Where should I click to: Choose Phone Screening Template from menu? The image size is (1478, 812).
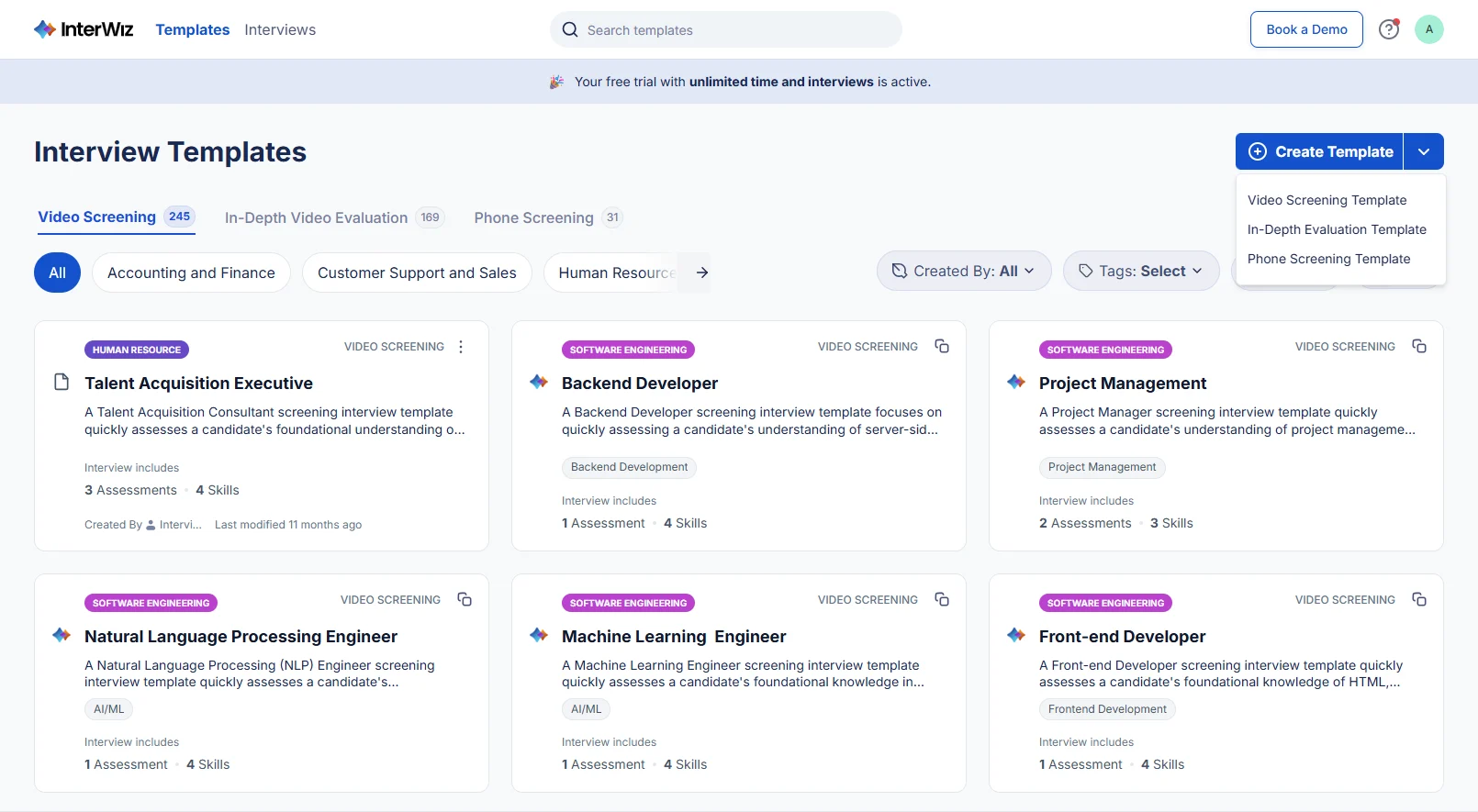click(x=1328, y=259)
